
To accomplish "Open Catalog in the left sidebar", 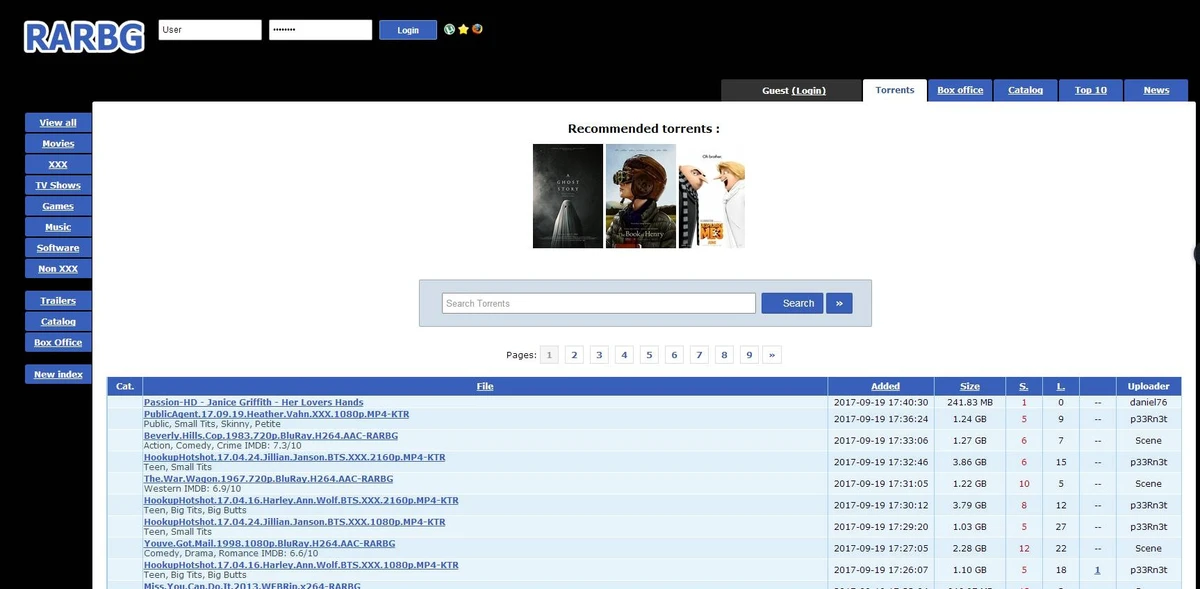I will [x=58, y=321].
